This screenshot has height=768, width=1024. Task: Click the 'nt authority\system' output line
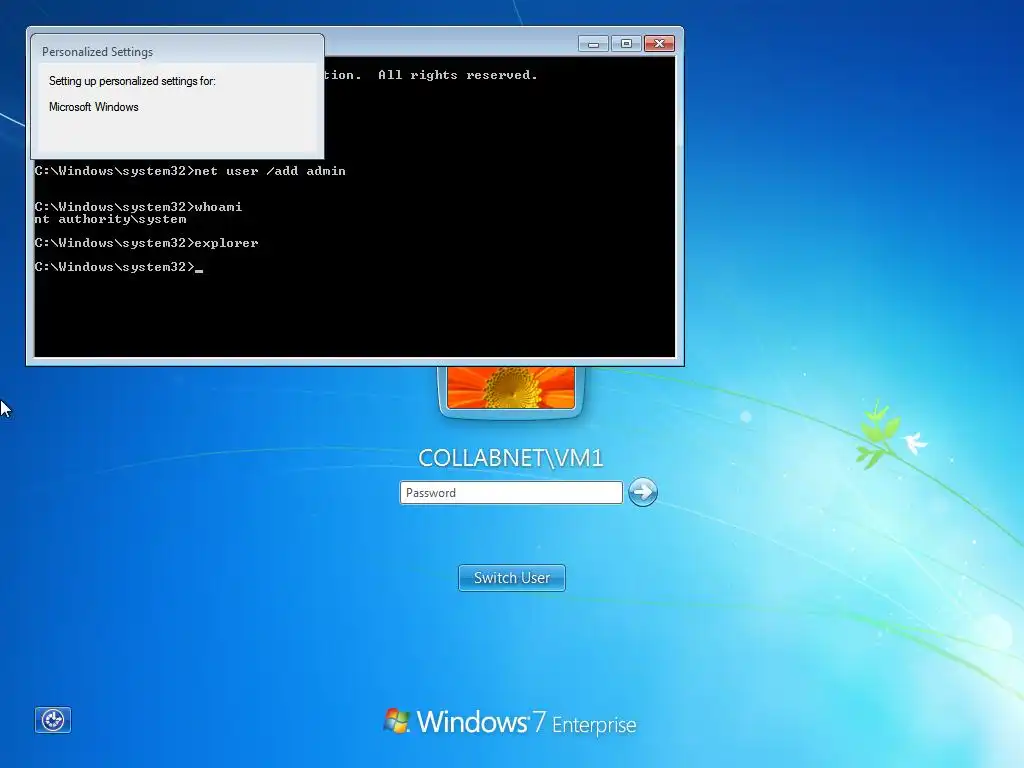tap(110, 219)
